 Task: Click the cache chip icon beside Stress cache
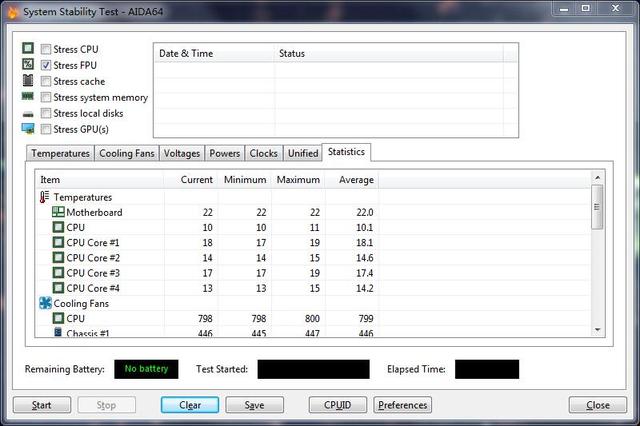(28, 80)
